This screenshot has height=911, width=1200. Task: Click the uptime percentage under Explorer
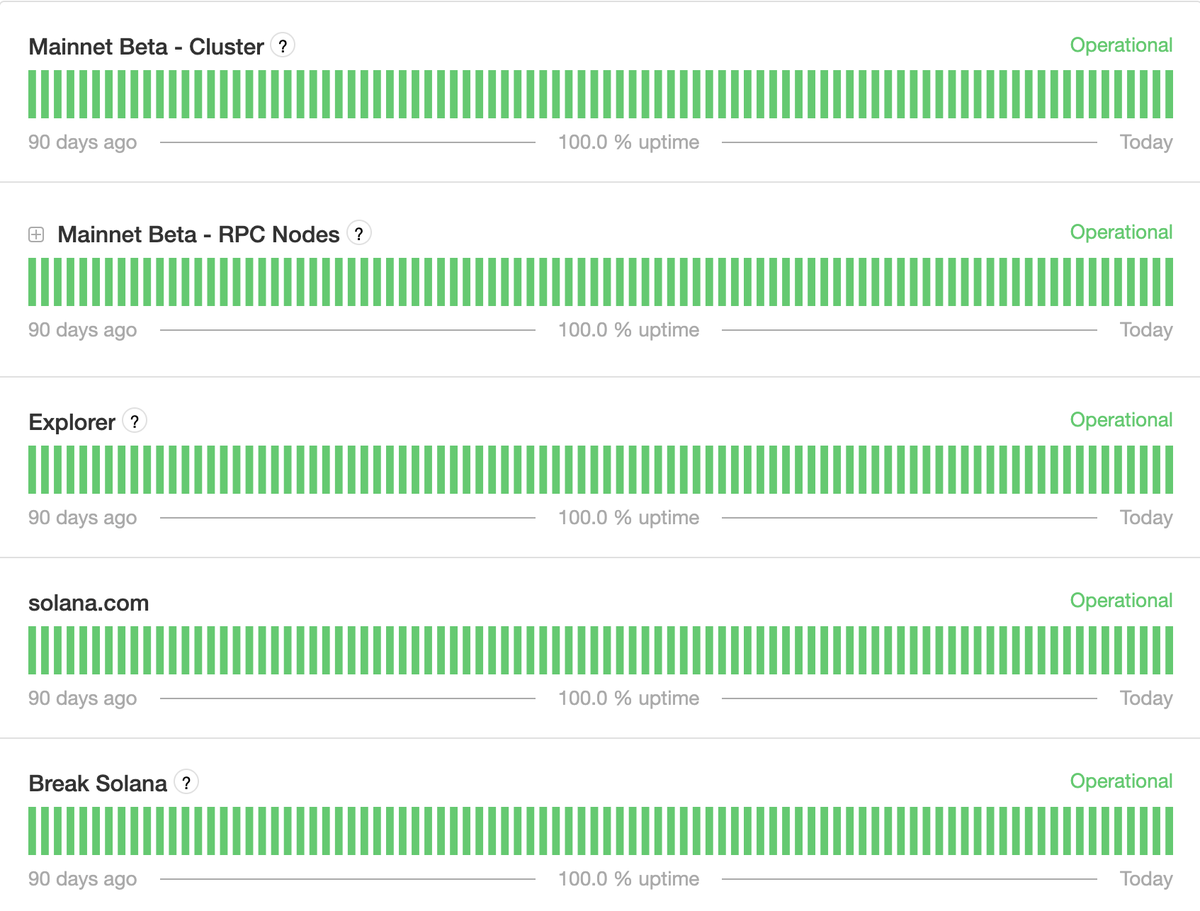click(628, 517)
